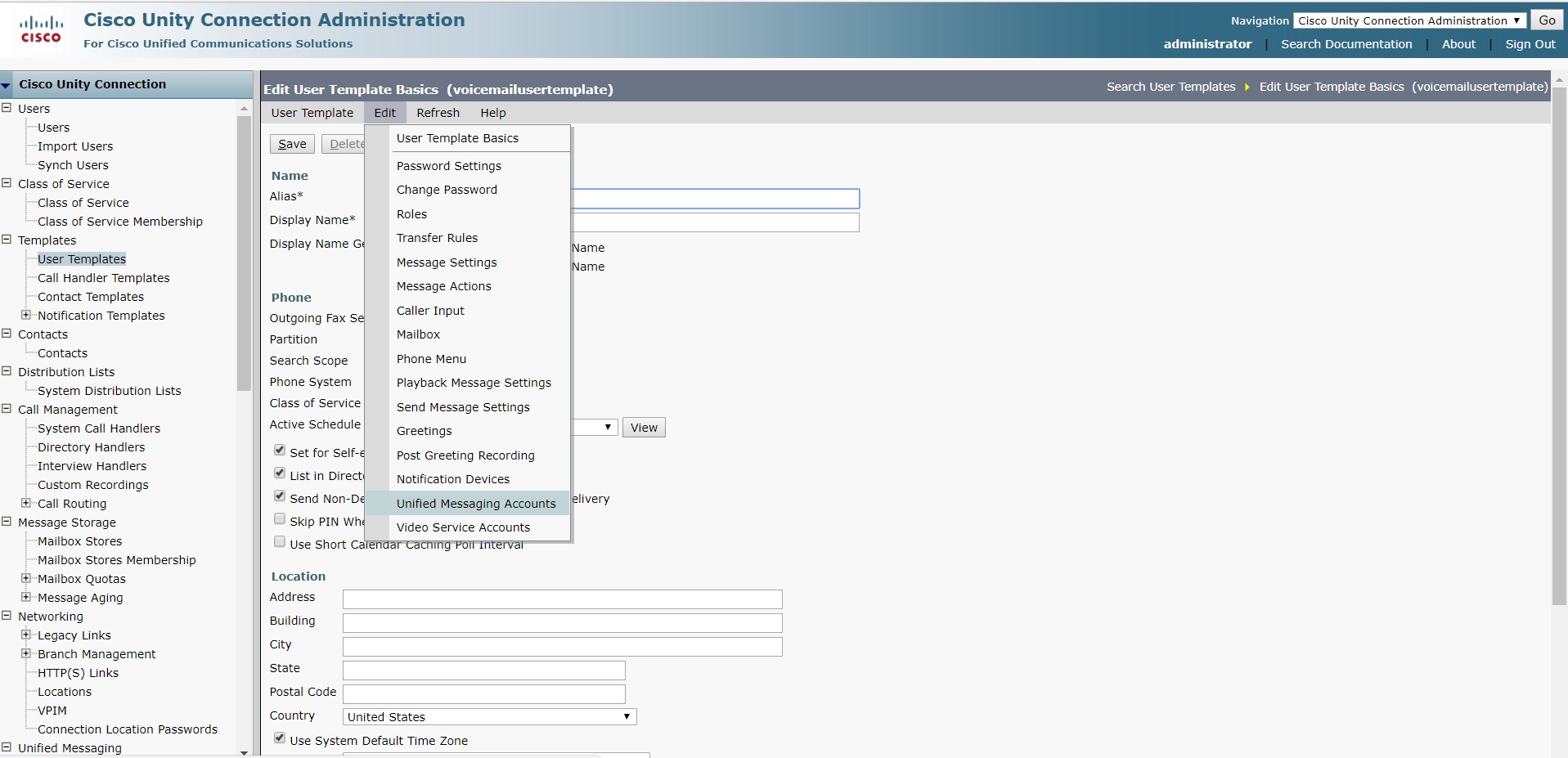Click the Postal Code input field
Viewport: 1568px width, 758px height.
(484, 694)
